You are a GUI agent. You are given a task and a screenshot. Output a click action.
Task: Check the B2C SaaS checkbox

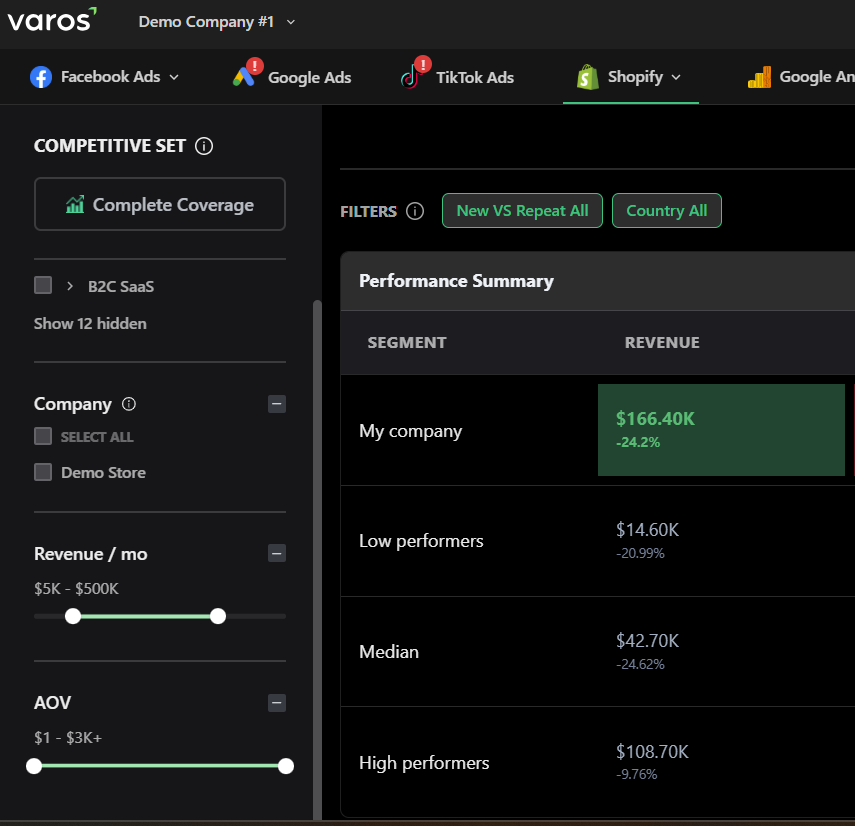pyautogui.click(x=43, y=285)
